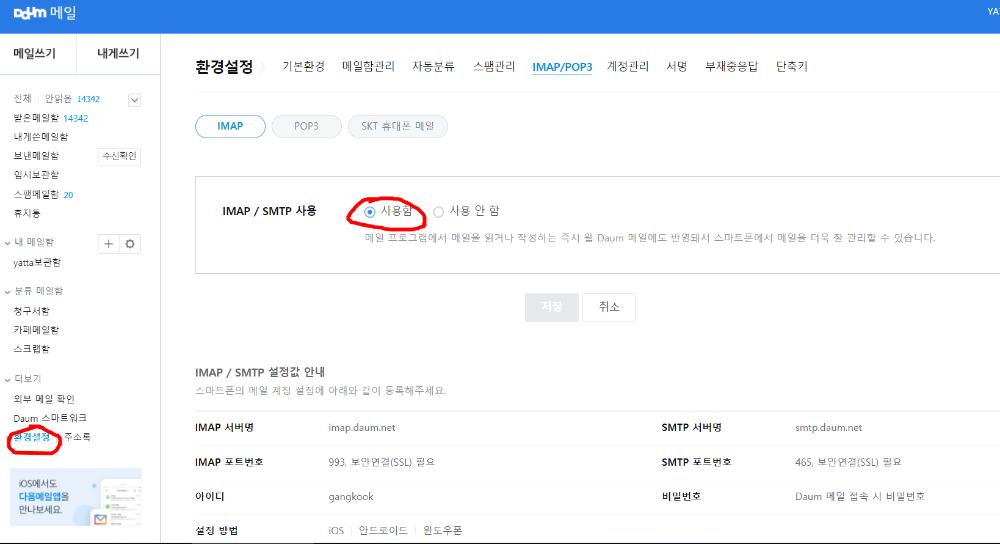
Task: Open the 계정관리 tab
Action: click(628, 66)
